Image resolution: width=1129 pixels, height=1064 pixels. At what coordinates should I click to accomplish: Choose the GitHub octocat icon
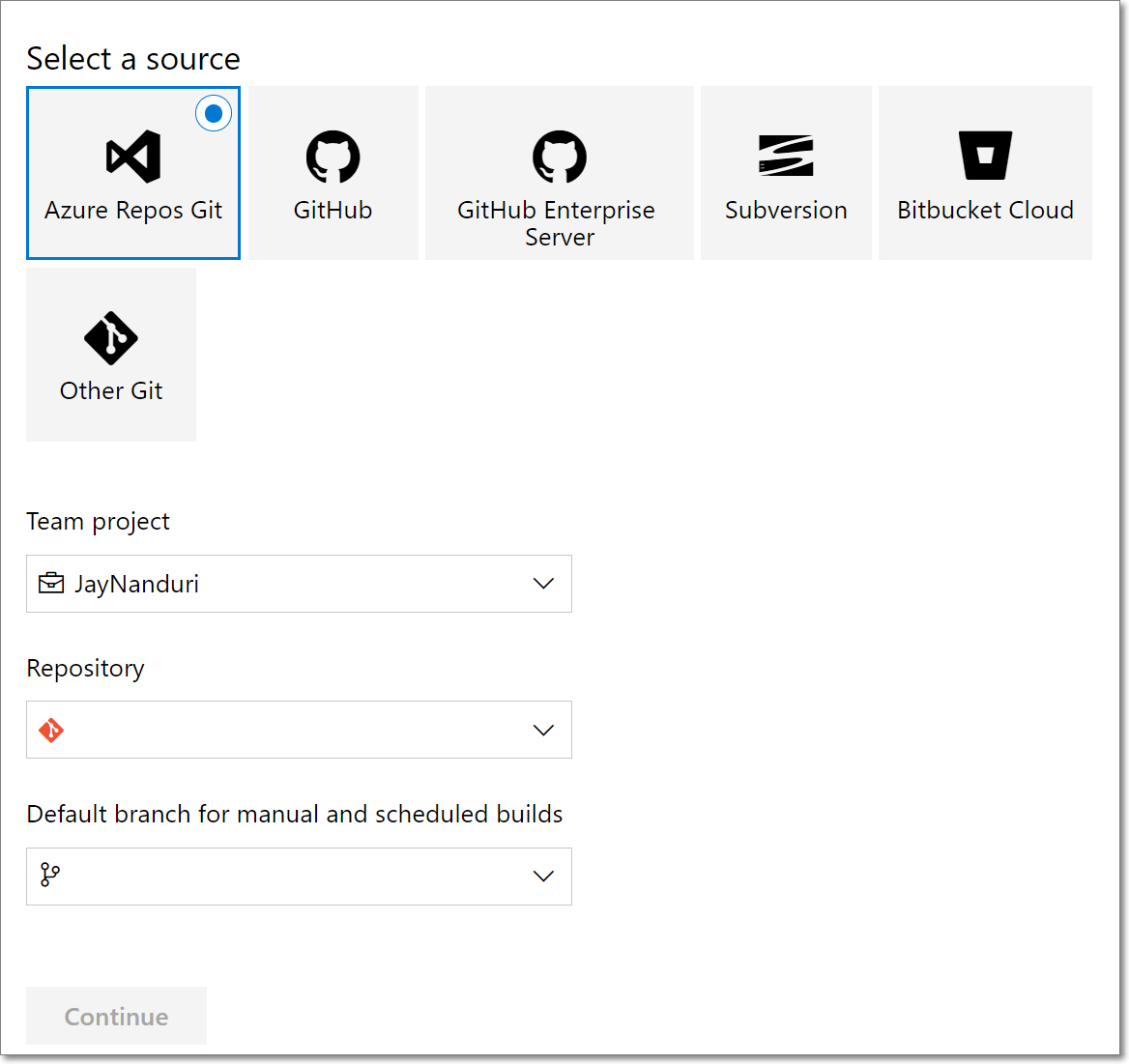pos(333,157)
